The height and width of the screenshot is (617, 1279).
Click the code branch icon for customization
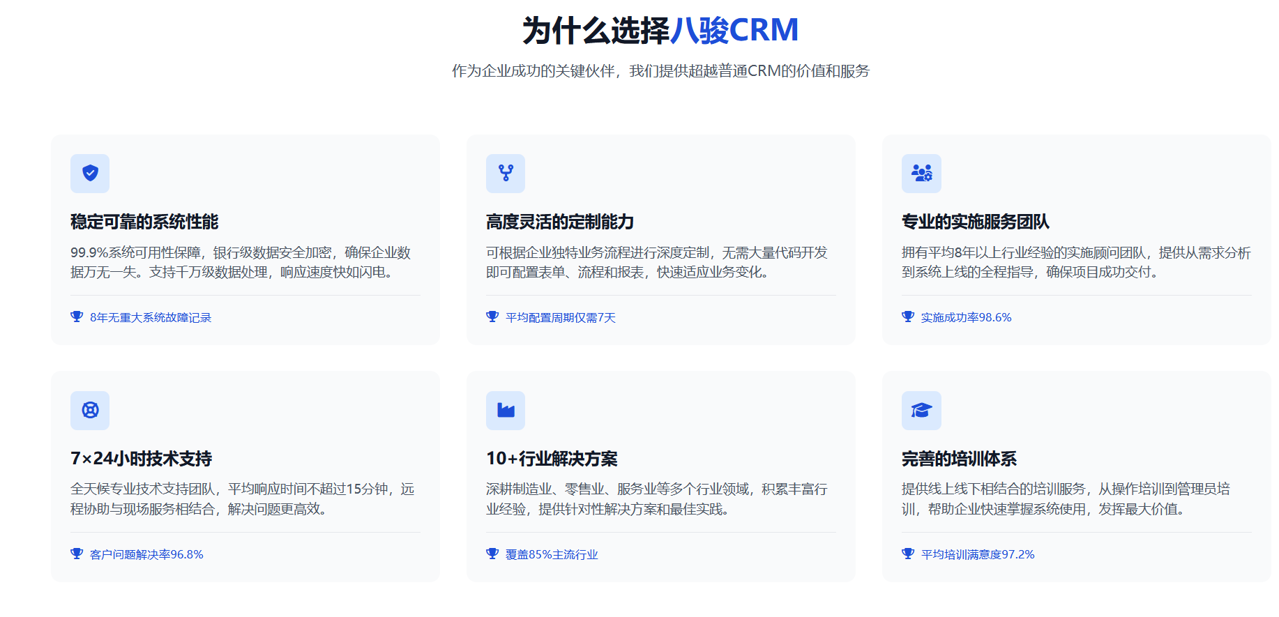click(x=505, y=173)
